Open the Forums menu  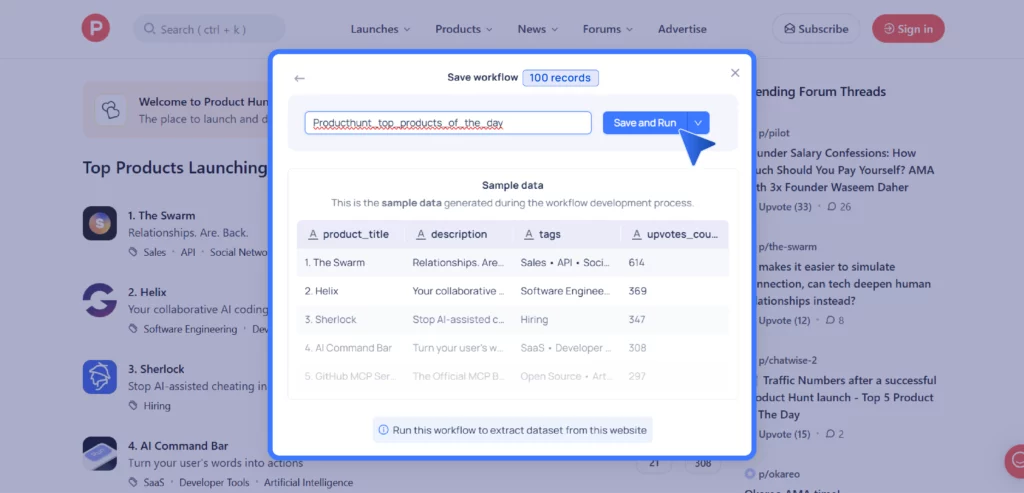pos(607,29)
